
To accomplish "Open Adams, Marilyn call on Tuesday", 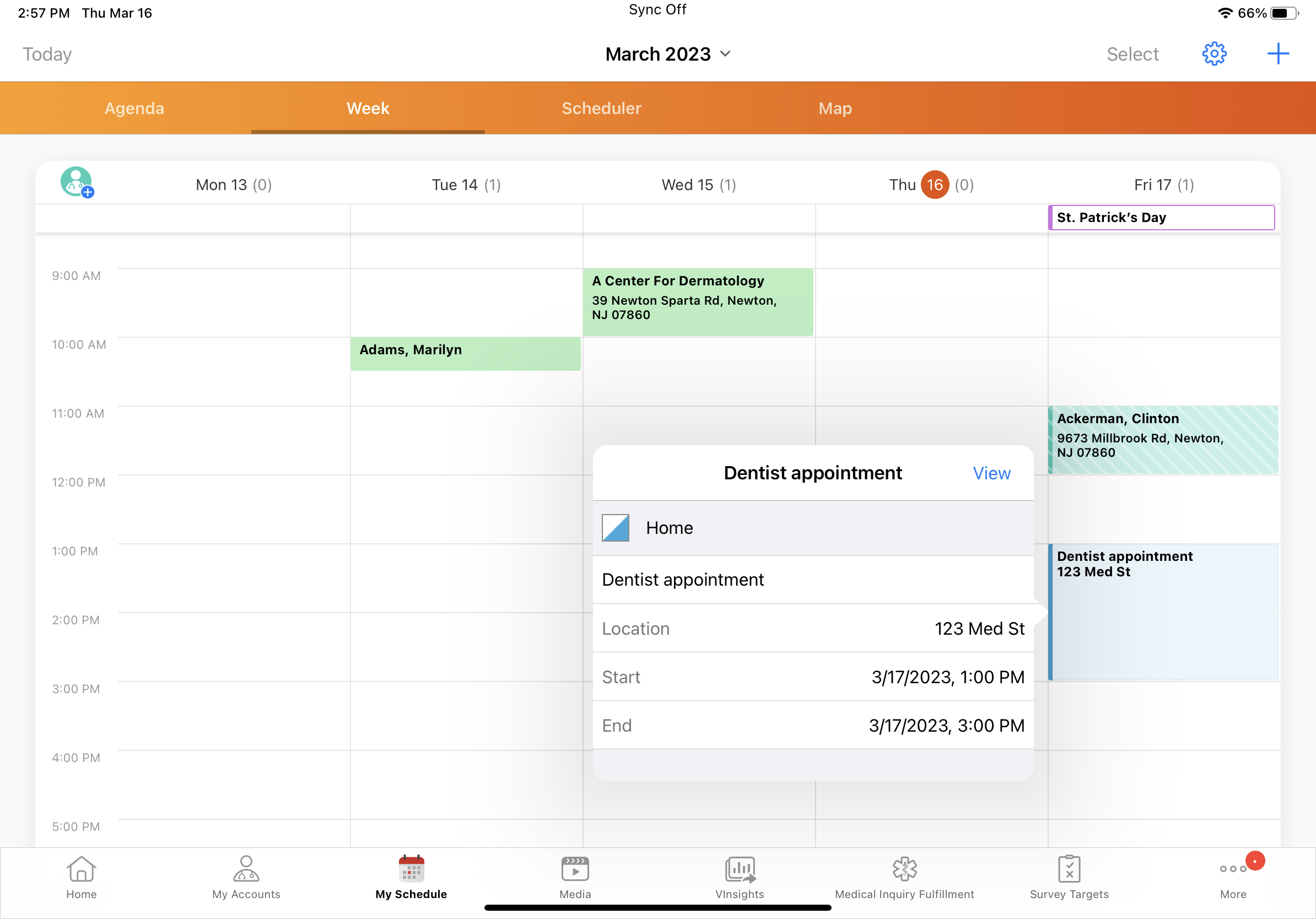I will pyautogui.click(x=465, y=354).
